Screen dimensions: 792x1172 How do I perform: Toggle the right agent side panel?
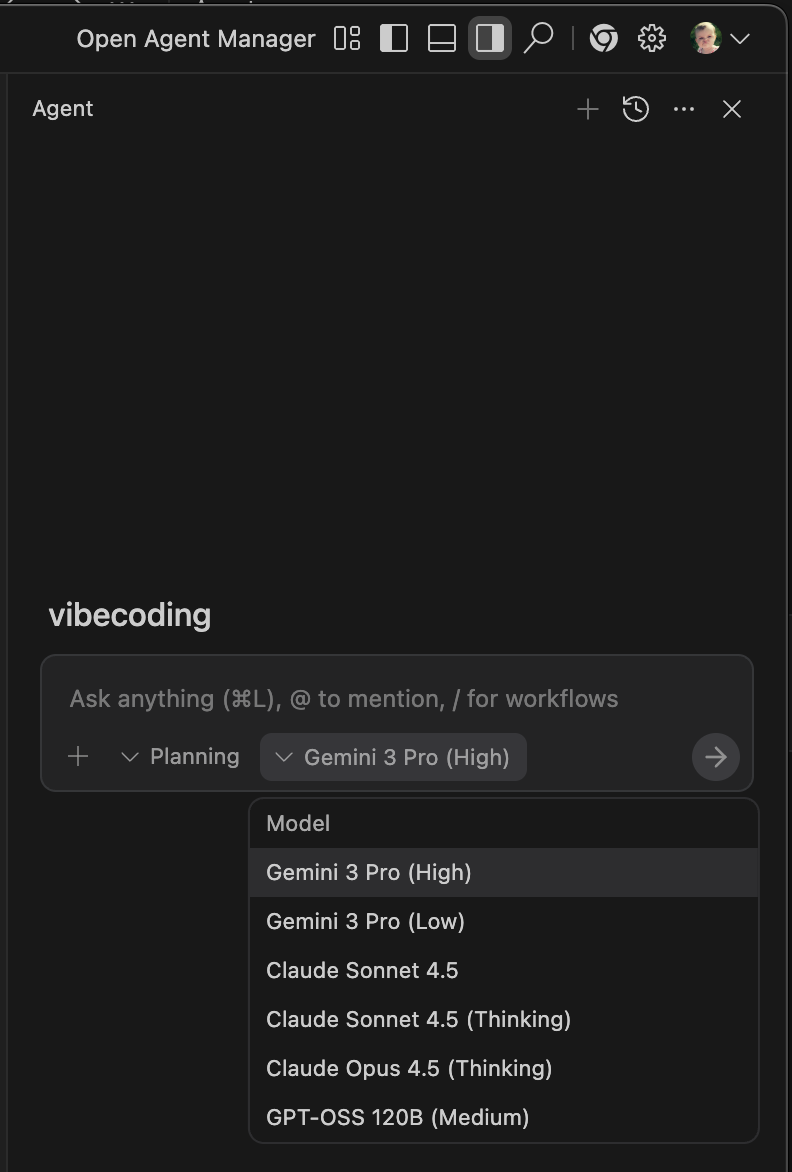490,39
